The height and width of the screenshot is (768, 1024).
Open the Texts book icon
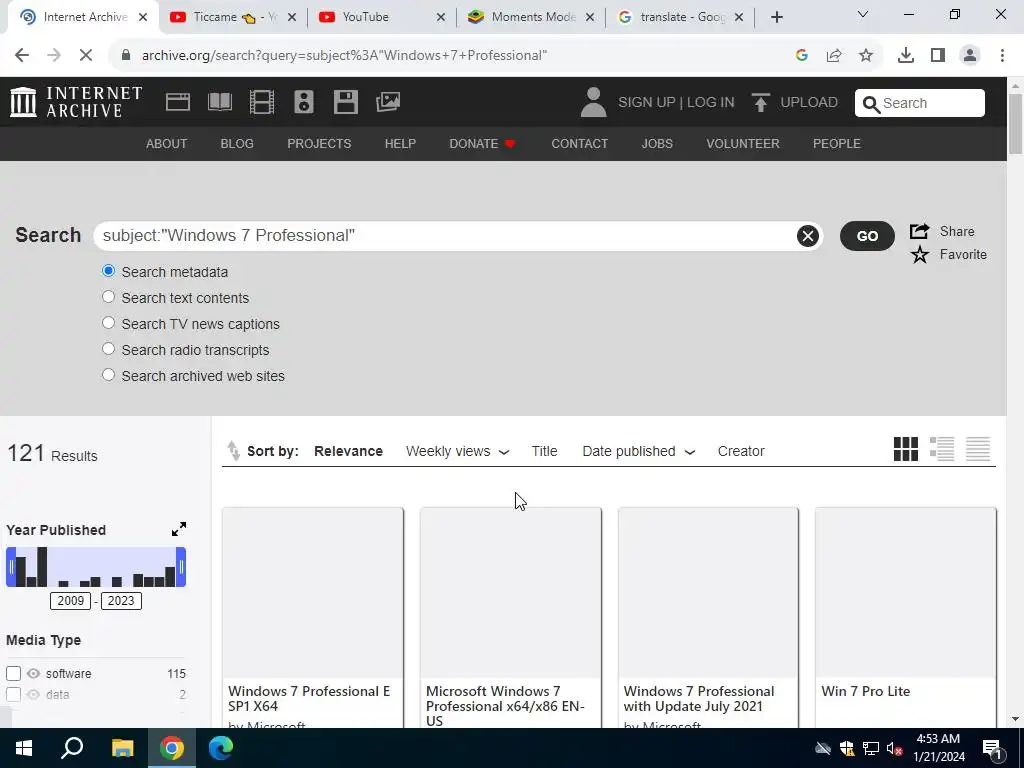click(x=220, y=102)
